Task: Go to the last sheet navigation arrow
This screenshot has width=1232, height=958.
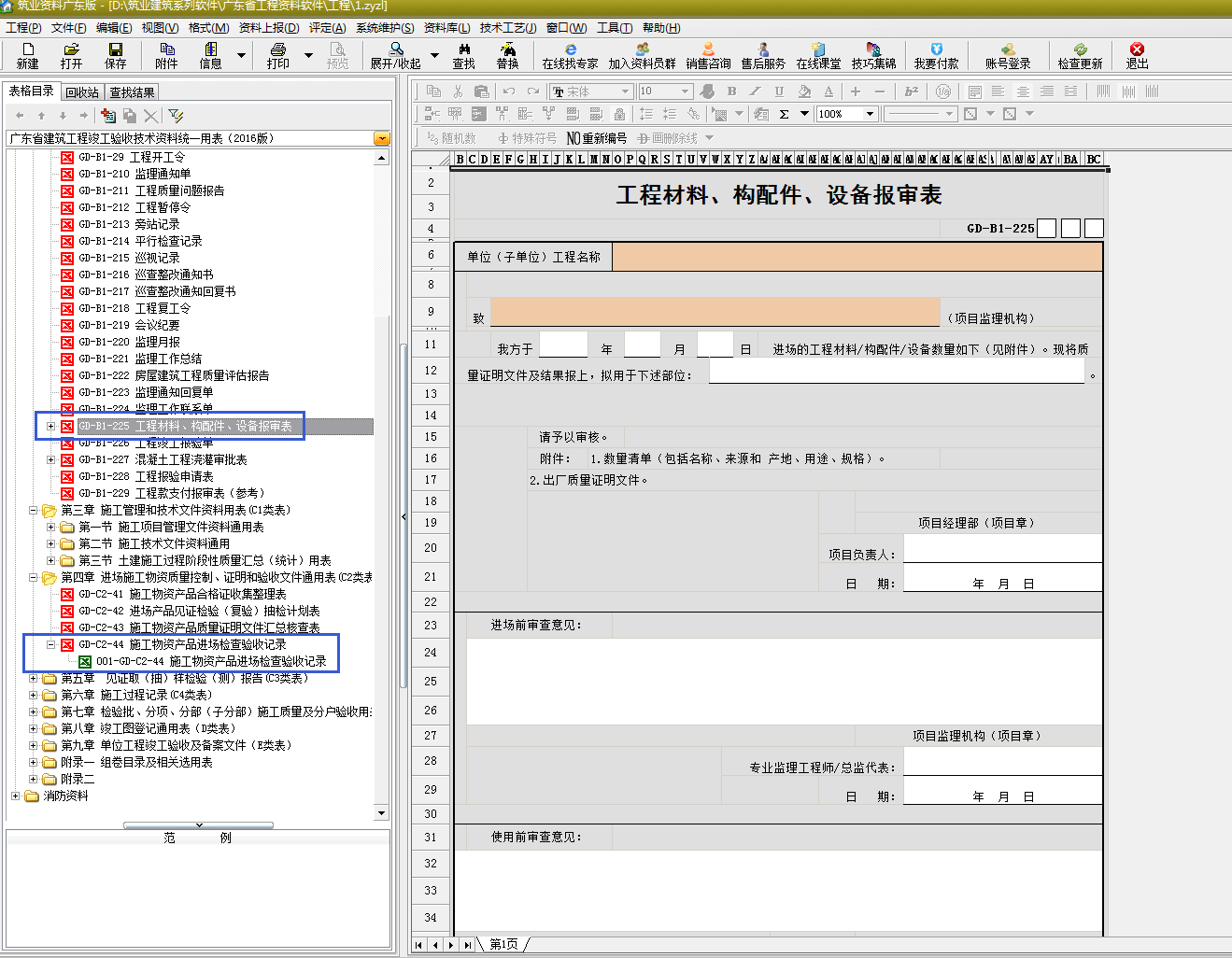Action: click(468, 945)
